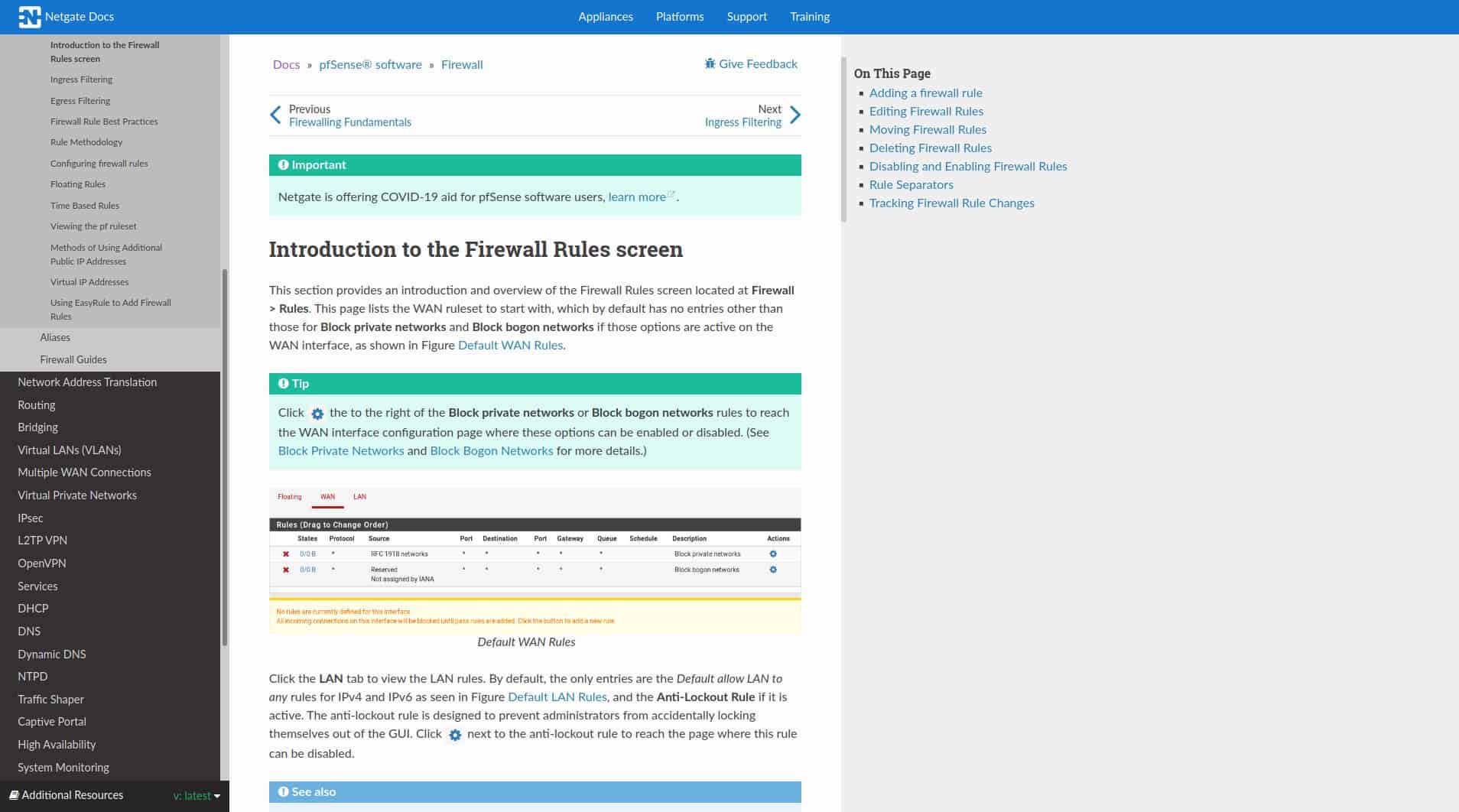This screenshot has height=812, width=1459.
Task: Open the Appliances menu
Action: coord(606,17)
